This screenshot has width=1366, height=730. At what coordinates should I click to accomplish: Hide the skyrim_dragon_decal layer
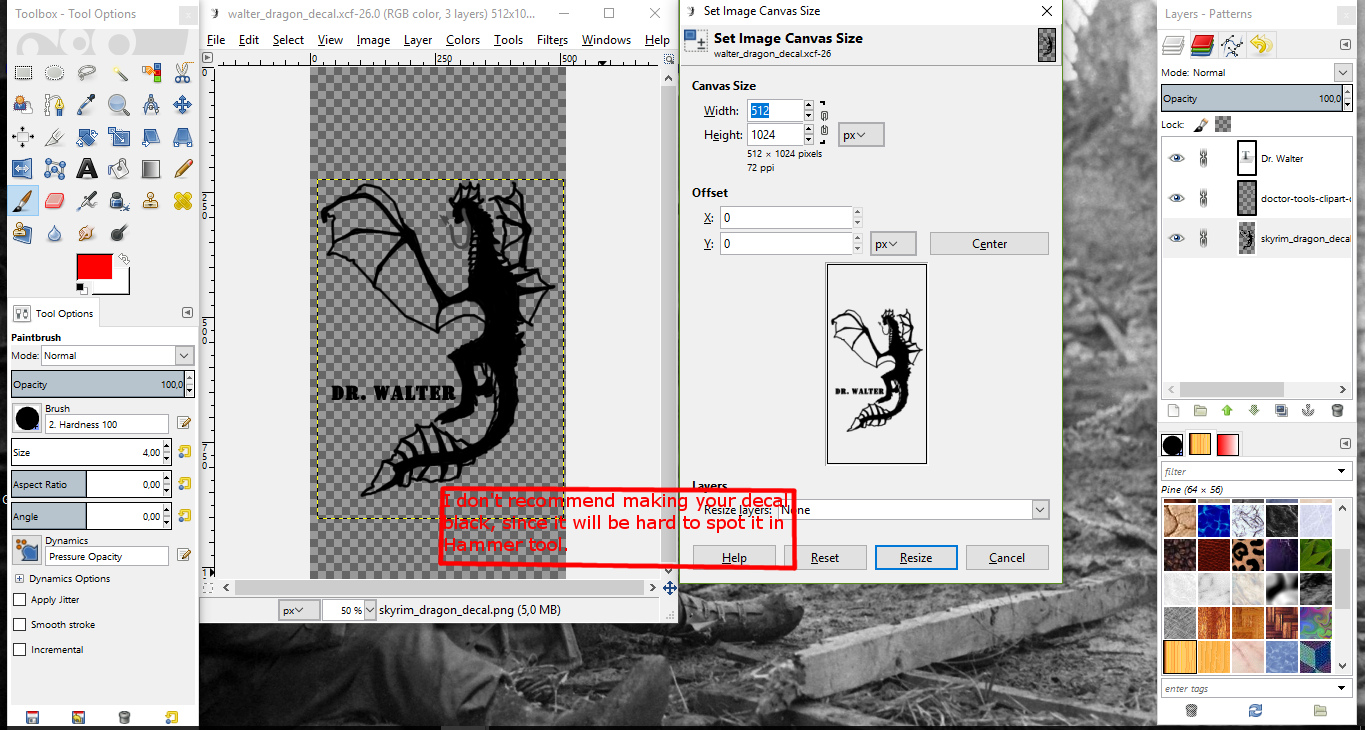click(1176, 238)
